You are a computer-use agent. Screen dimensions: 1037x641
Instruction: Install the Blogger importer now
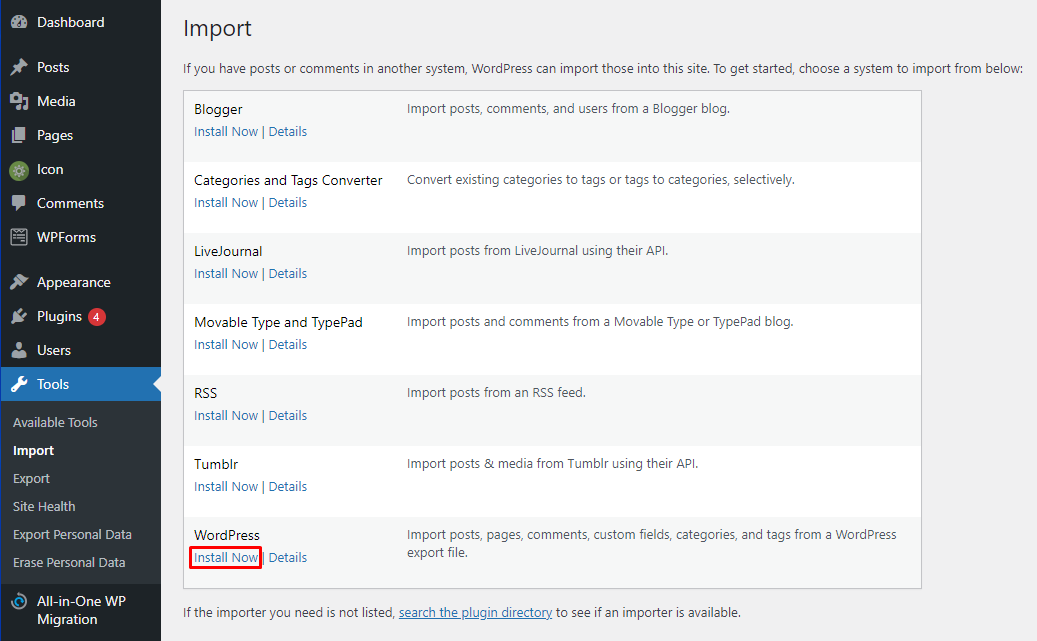(x=226, y=132)
